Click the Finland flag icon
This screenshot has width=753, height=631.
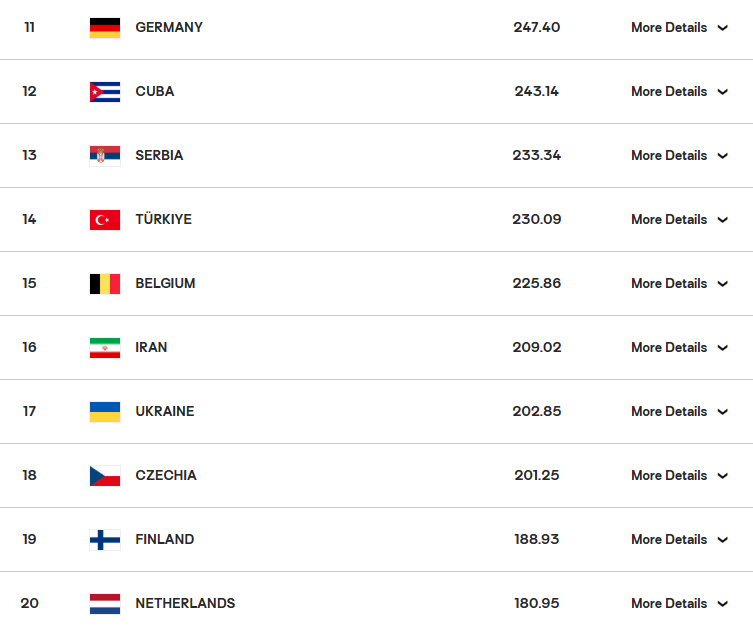[104, 540]
